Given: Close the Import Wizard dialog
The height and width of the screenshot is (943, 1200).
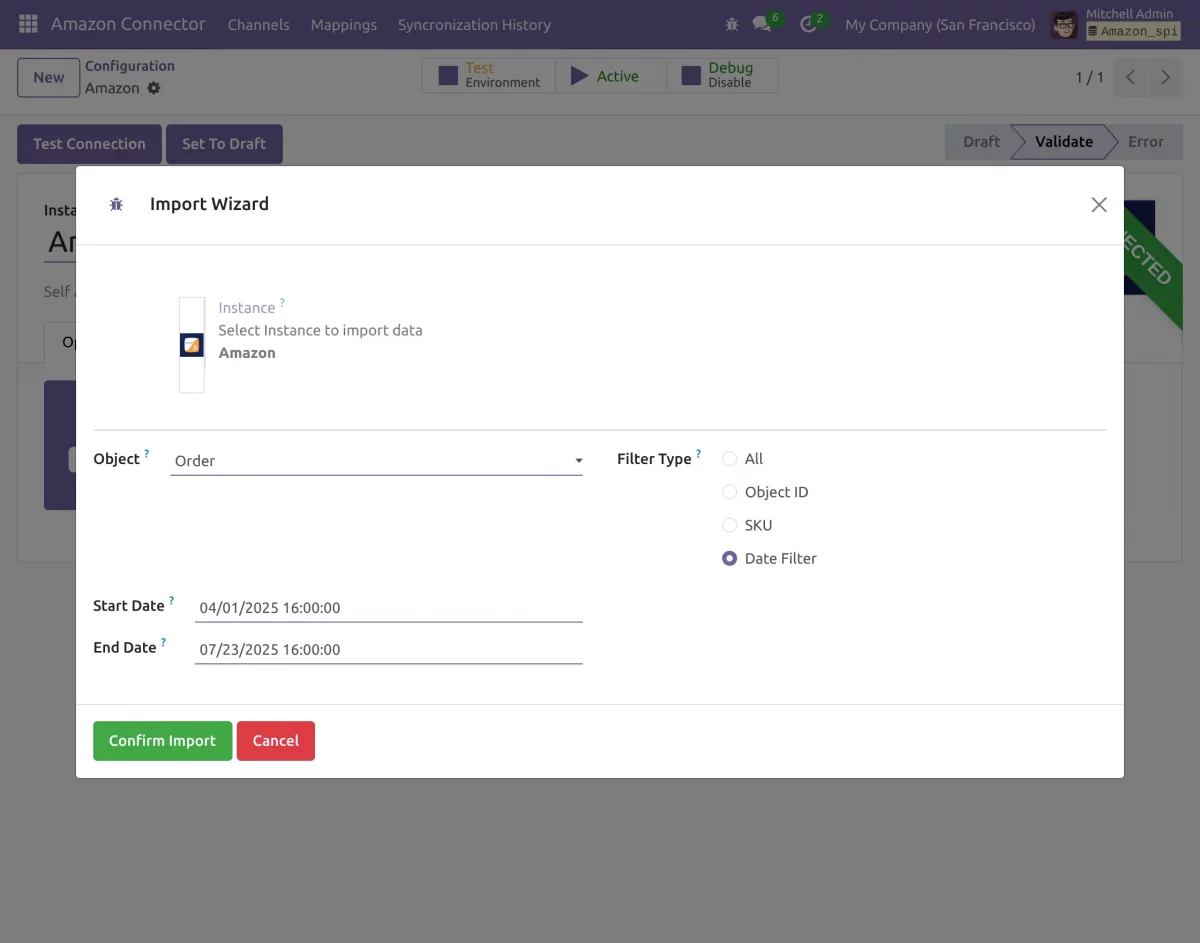Looking at the screenshot, I should [x=1099, y=204].
